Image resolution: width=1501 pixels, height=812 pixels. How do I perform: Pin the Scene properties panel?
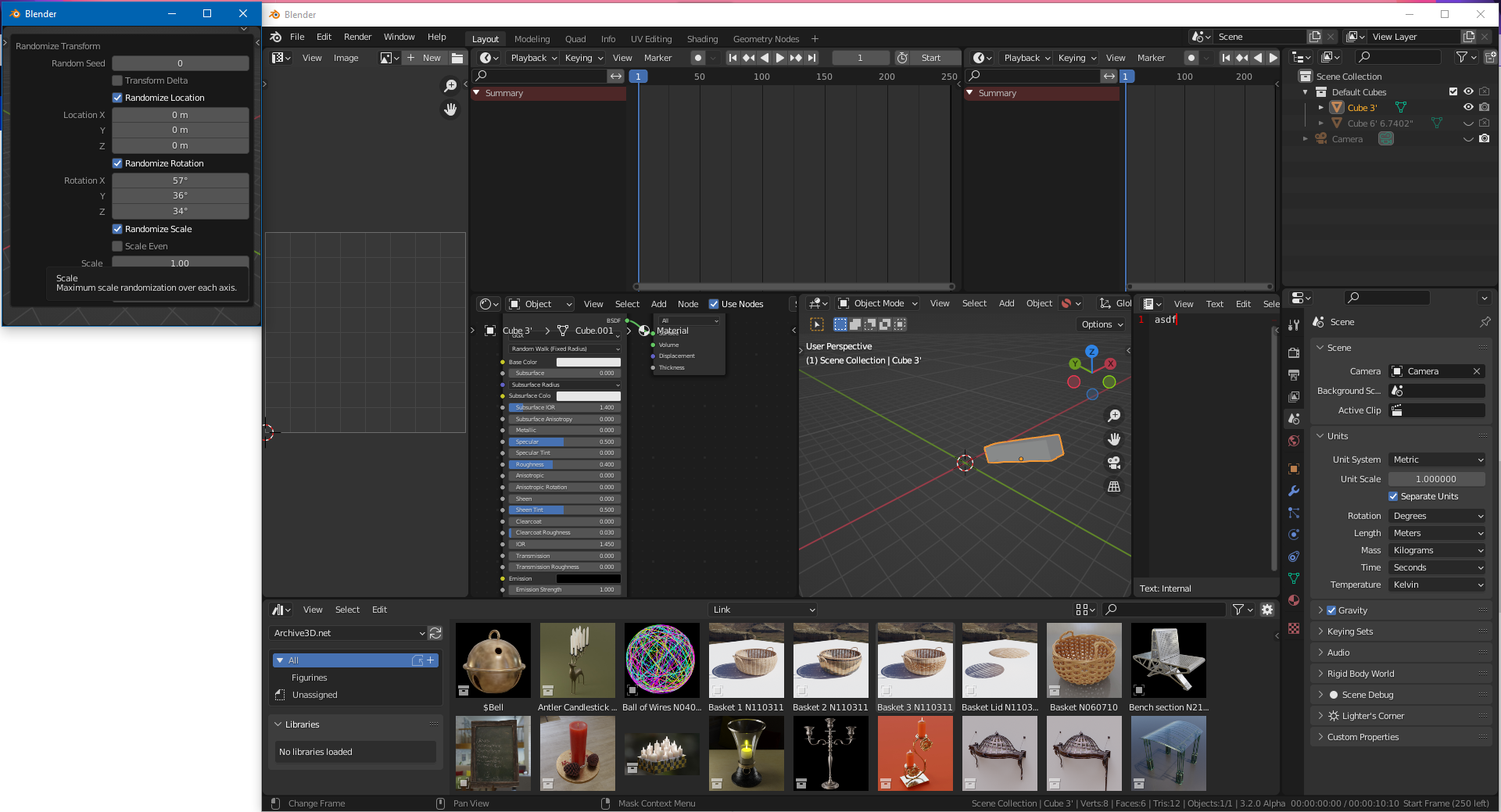pyautogui.click(x=1485, y=322)
